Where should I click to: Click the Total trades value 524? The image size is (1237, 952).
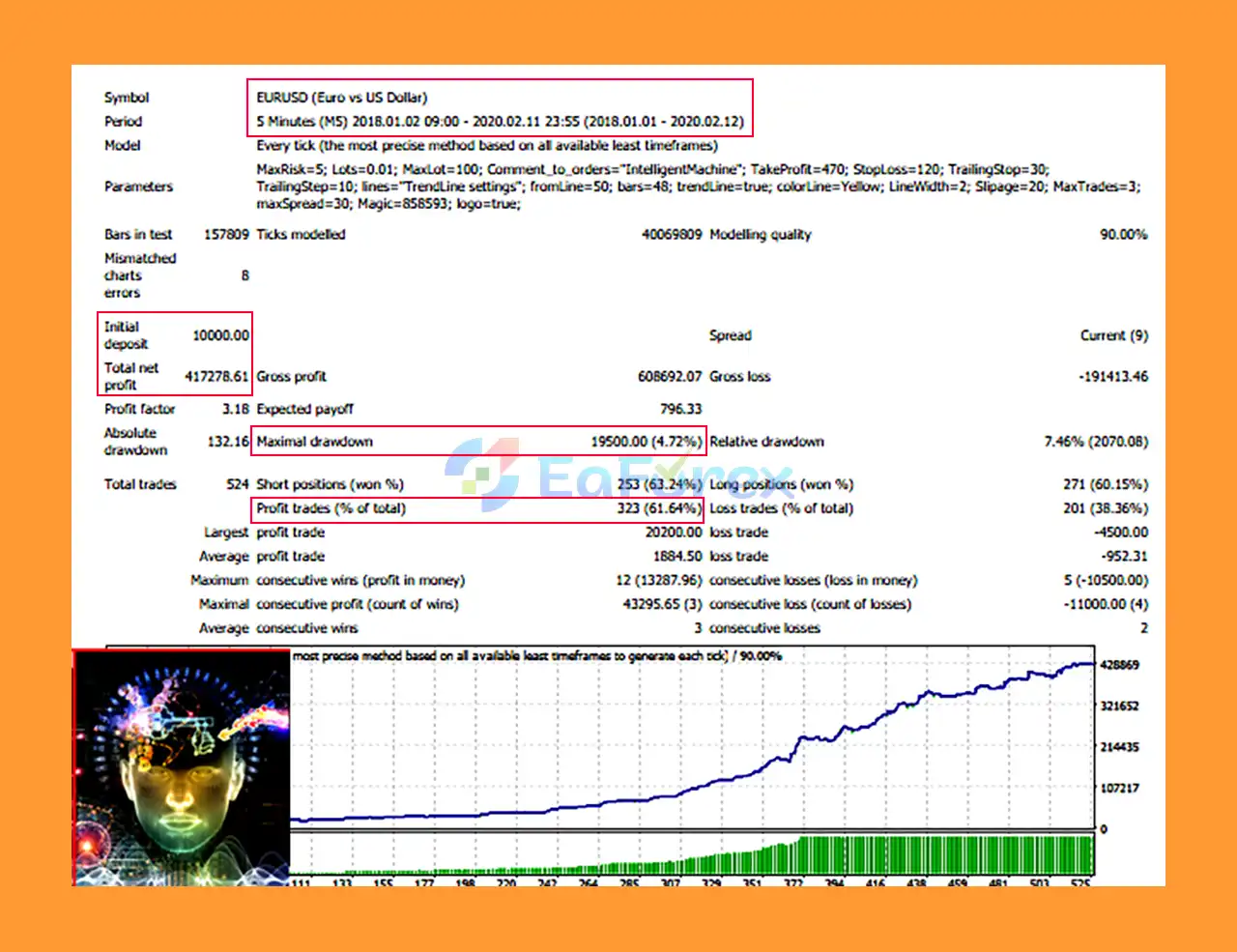(235, 484)
